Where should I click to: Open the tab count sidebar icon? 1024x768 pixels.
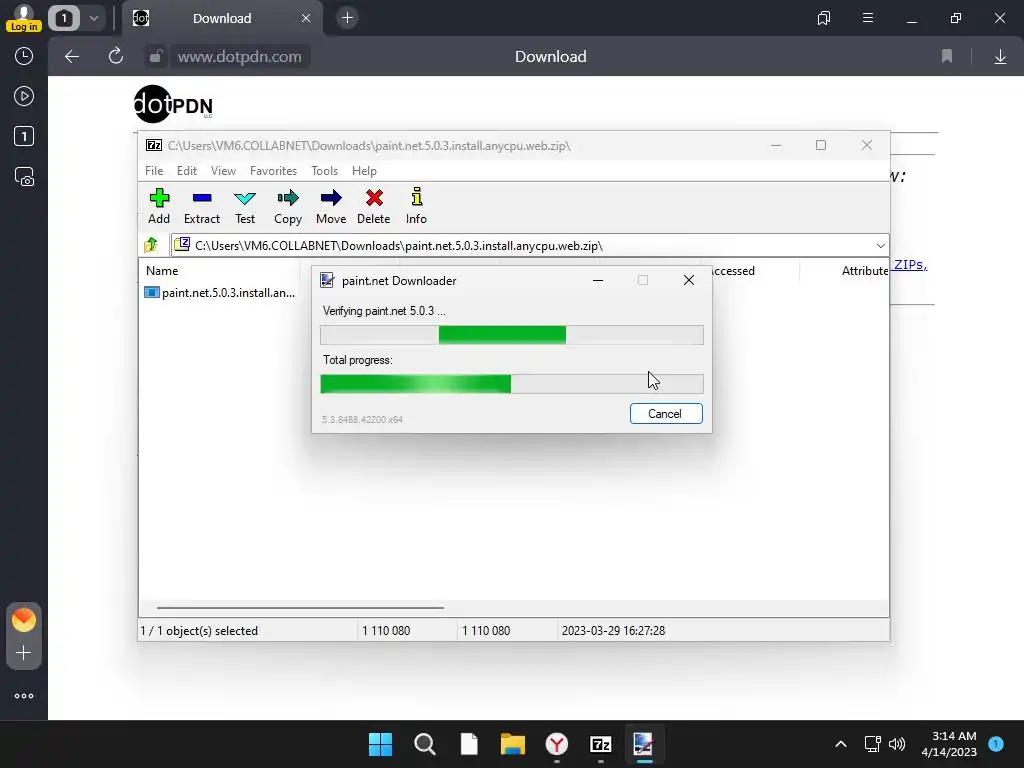point(24,136)
